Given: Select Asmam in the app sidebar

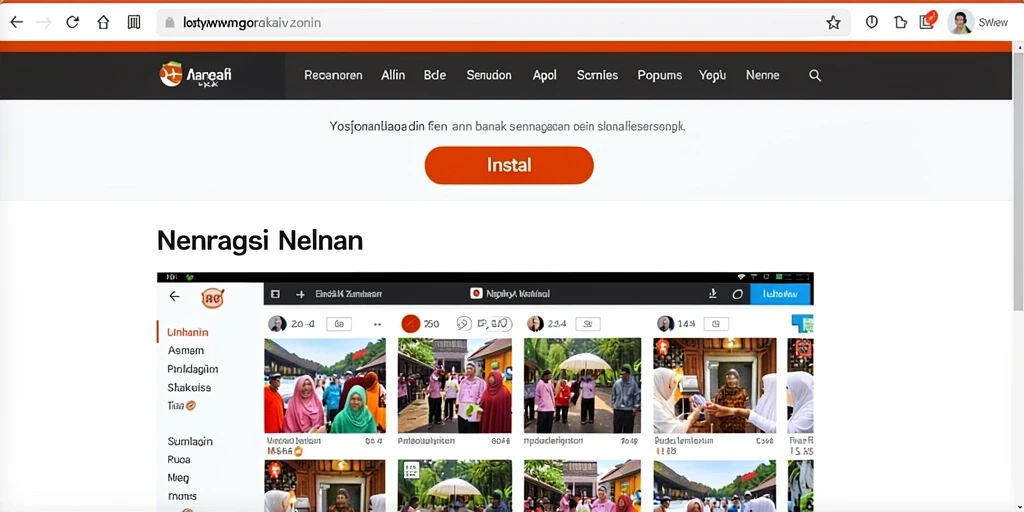Looking at the screenshot, I should click(185, 350).
